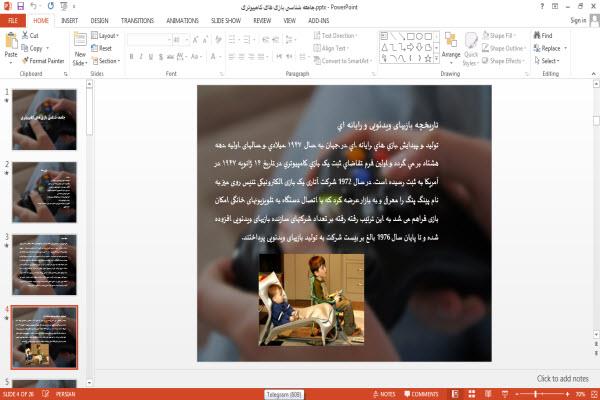Click the Decrease Font Size icon
The image size is (600, 400).
point(205,40)
